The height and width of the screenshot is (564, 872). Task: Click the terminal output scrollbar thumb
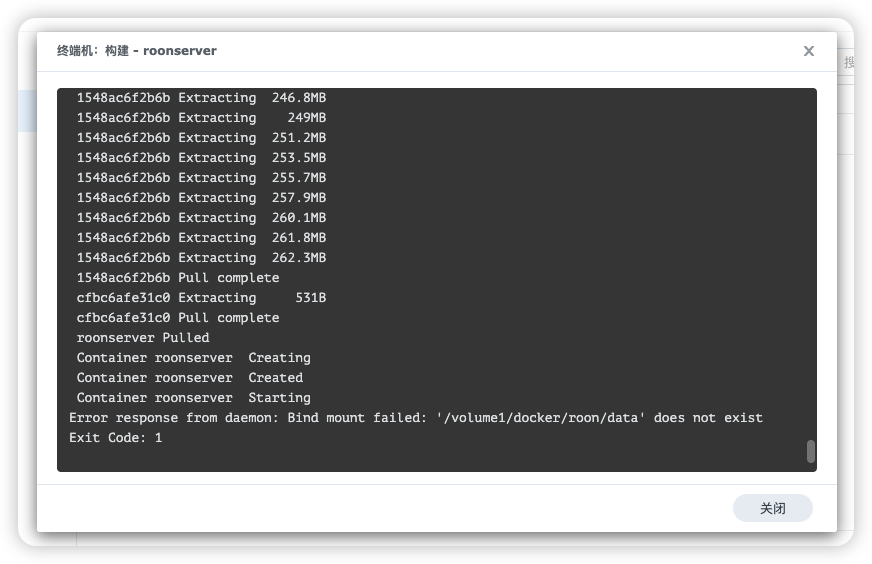coord(810,451)
